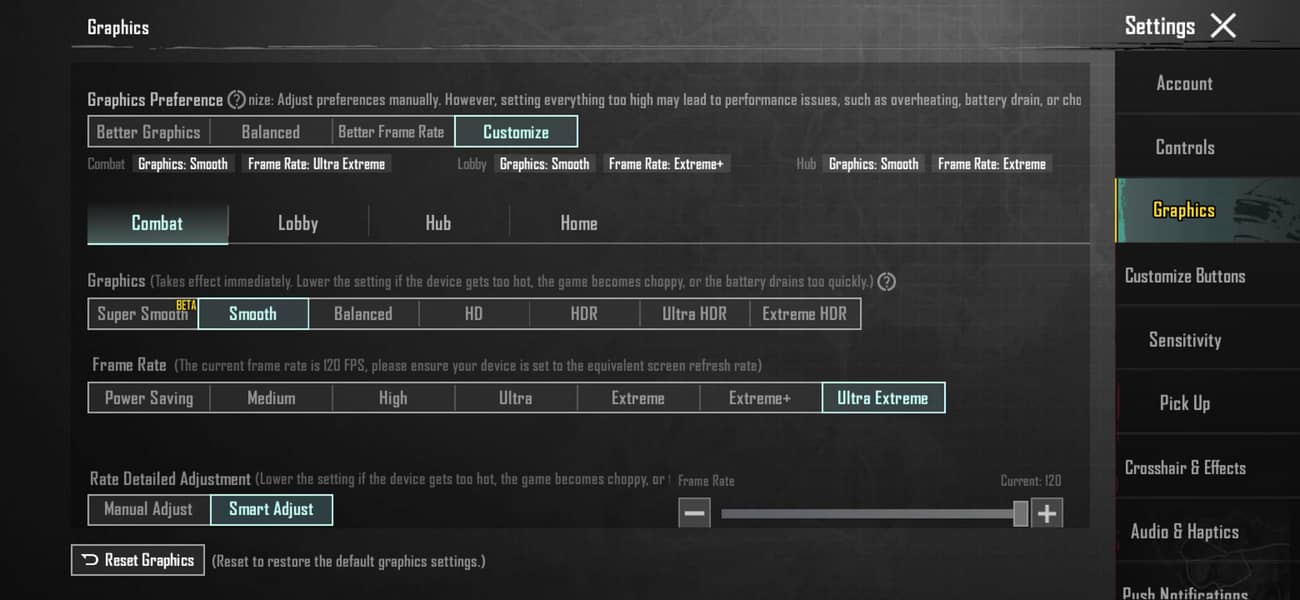Choose HDR graphics quality

584,314
